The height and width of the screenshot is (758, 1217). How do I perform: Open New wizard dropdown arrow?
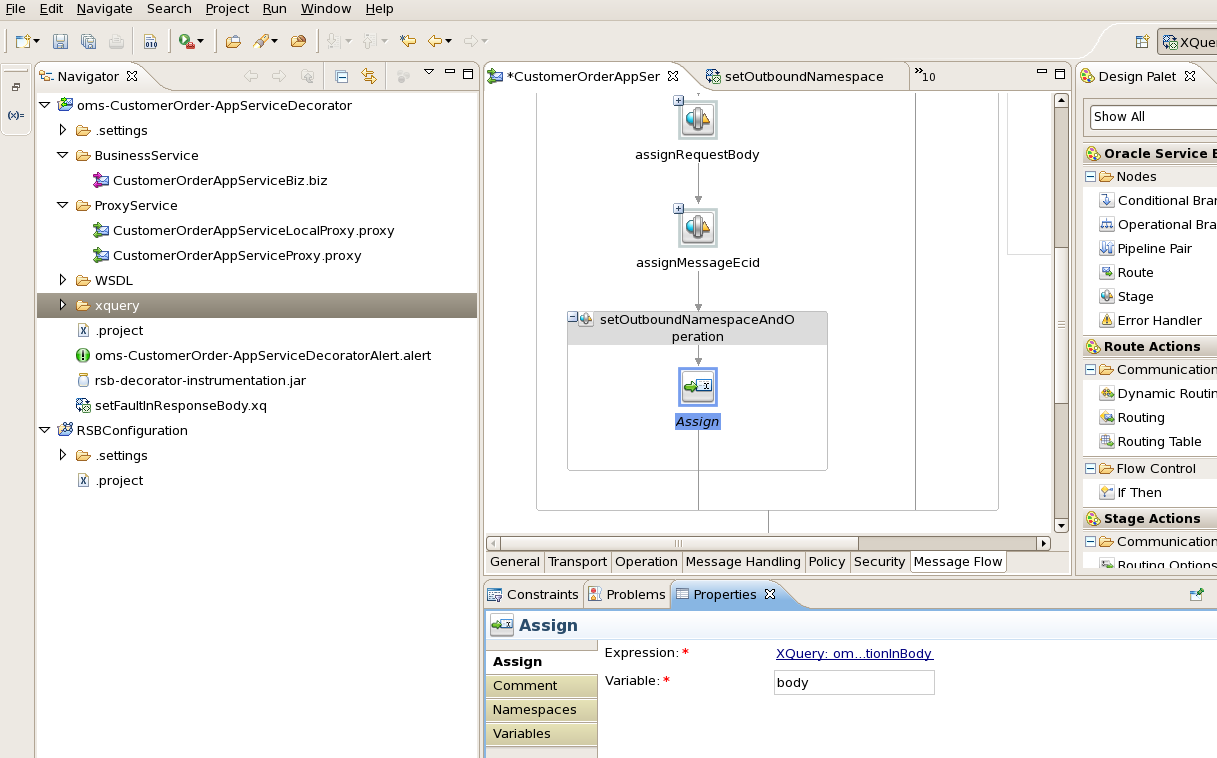pyautogui.click(x=37, y=41)
